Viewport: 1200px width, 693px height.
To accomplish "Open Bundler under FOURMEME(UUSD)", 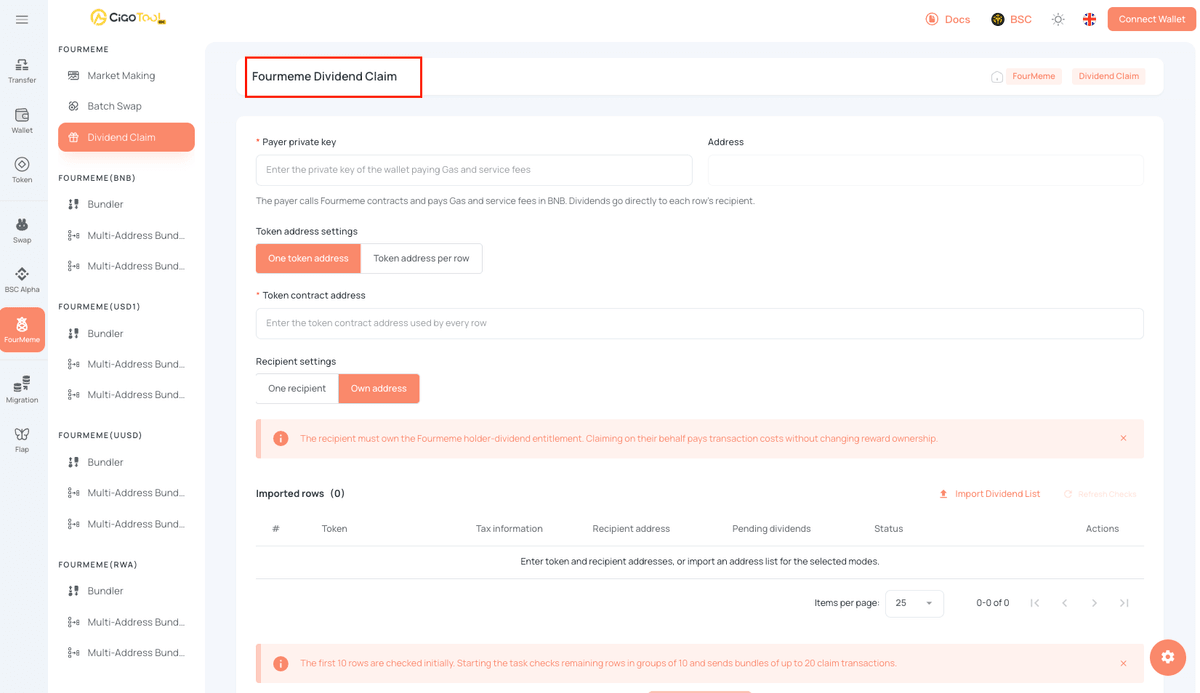I will [x=126, y=462].
